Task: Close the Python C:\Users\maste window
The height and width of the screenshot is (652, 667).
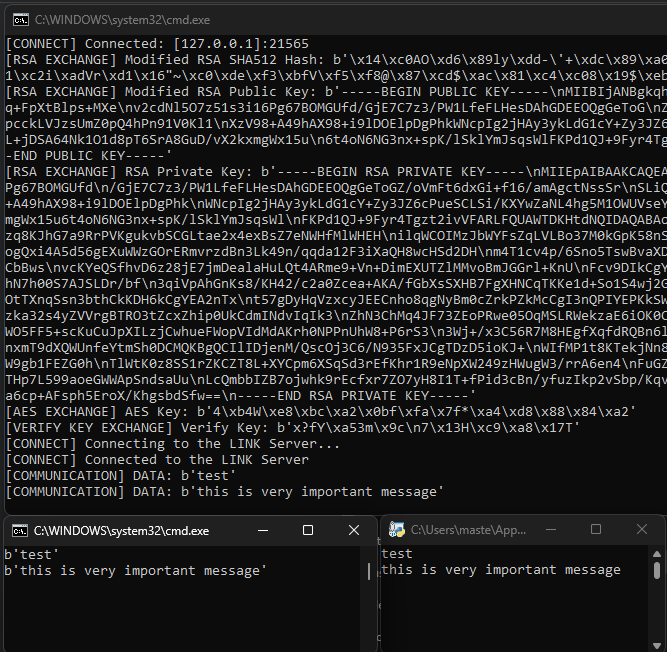Action: tap(641, 530)
